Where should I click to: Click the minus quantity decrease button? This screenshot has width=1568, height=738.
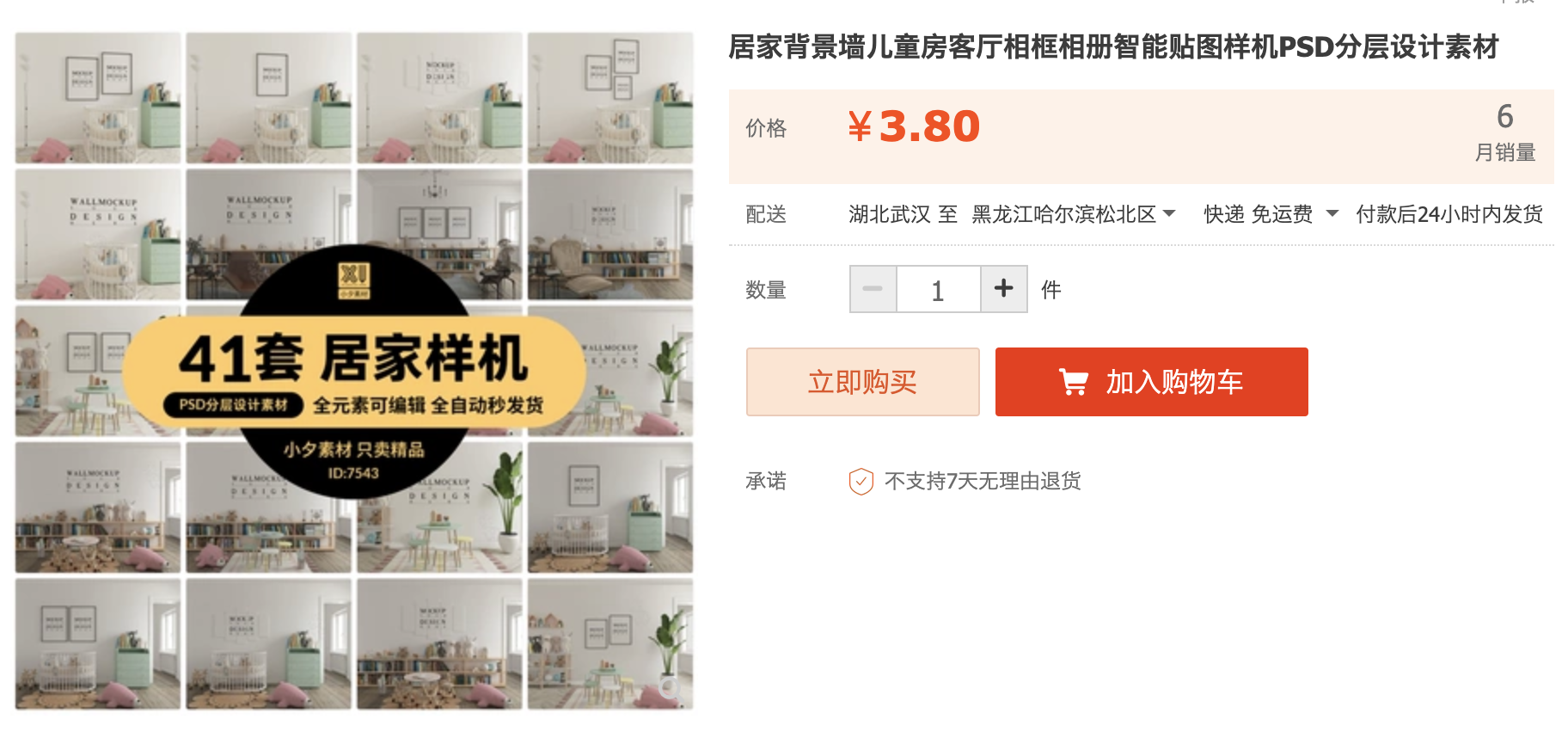[x=873, y=289]
